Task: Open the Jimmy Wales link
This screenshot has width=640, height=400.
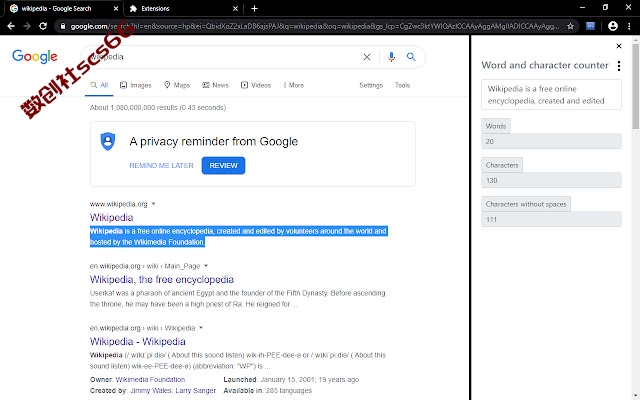Action: (151, 391)
